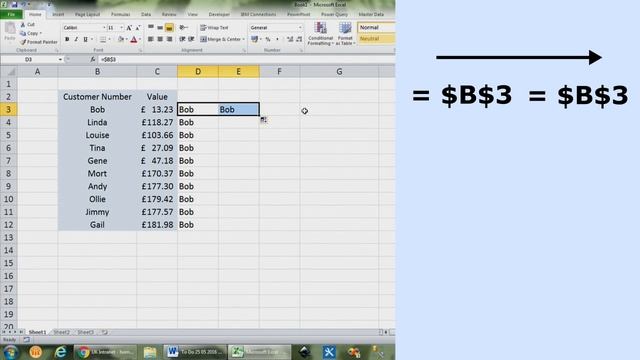Open the Power Query tab

pos(334,15)
